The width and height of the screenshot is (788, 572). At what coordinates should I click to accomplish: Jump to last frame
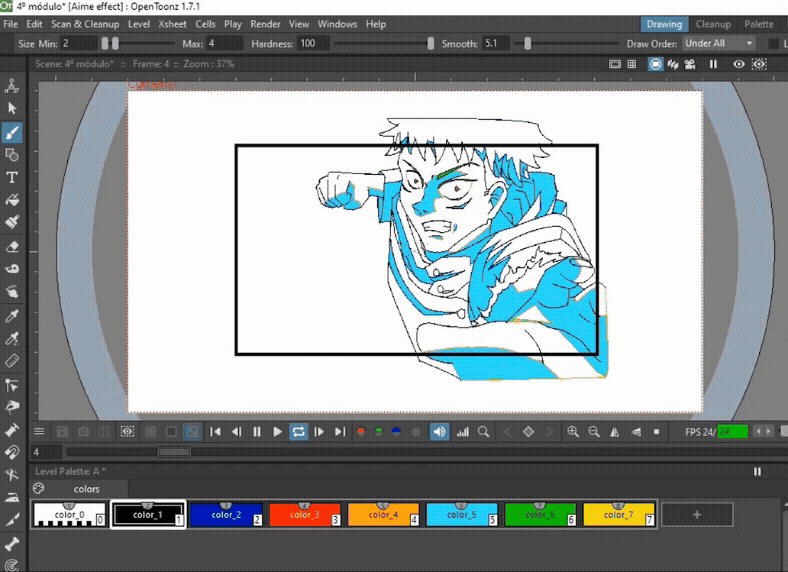point(340,432)
